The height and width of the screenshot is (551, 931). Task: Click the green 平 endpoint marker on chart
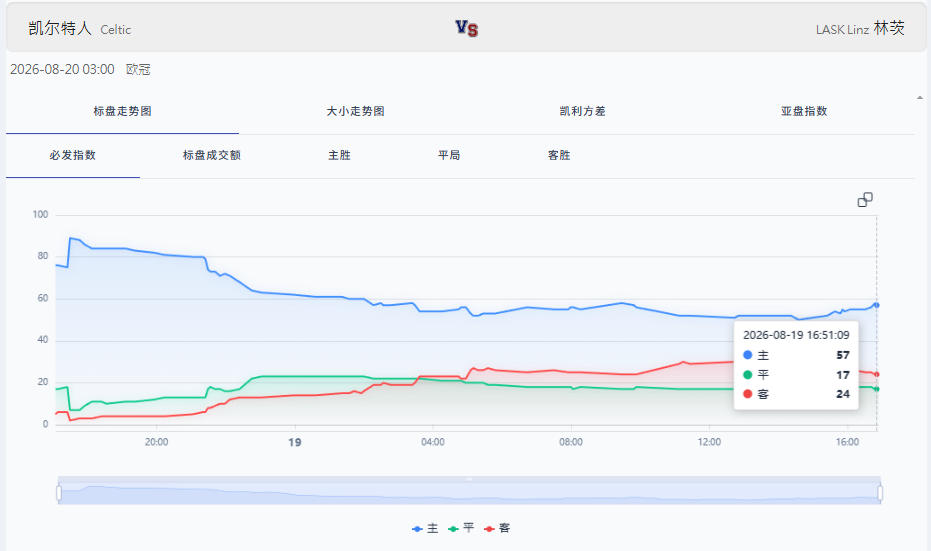tap(876, 389)
